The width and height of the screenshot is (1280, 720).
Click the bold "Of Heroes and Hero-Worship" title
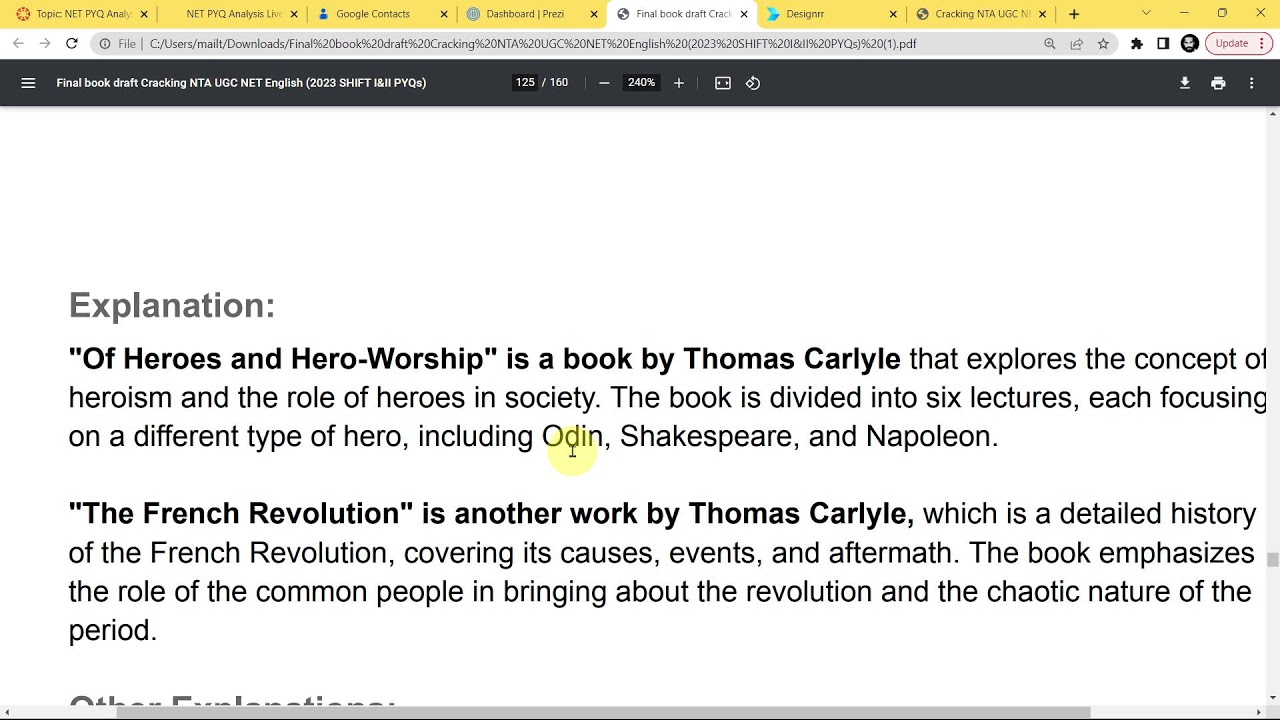click(x=283, y=359)
